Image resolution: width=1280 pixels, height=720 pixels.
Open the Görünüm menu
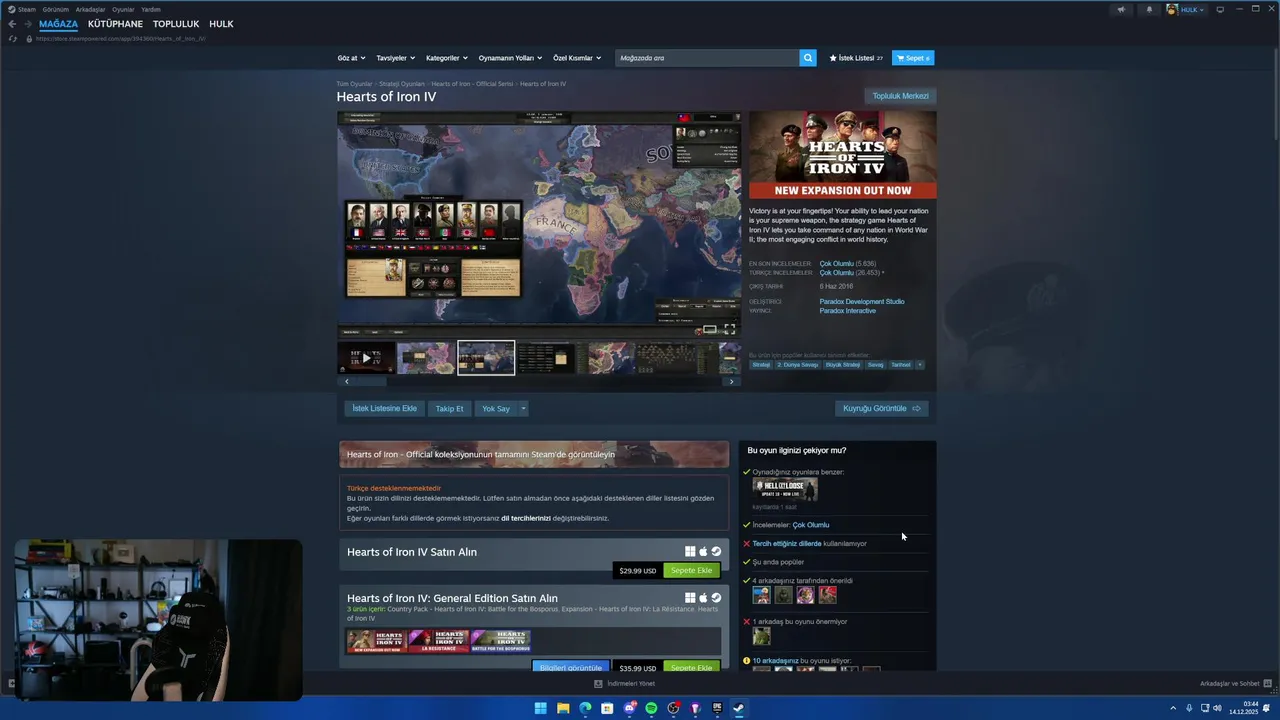coord(56,9)
